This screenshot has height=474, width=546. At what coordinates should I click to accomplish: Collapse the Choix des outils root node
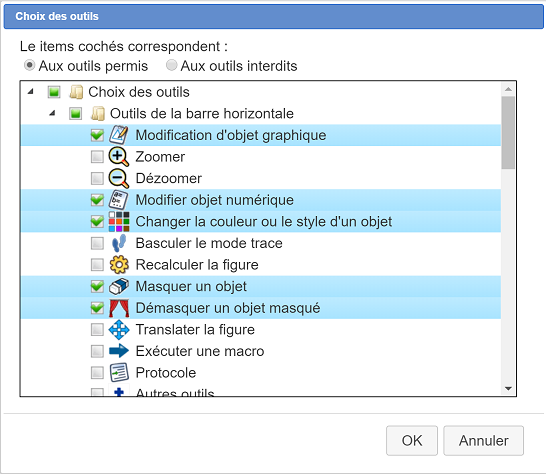coord(31,92)
